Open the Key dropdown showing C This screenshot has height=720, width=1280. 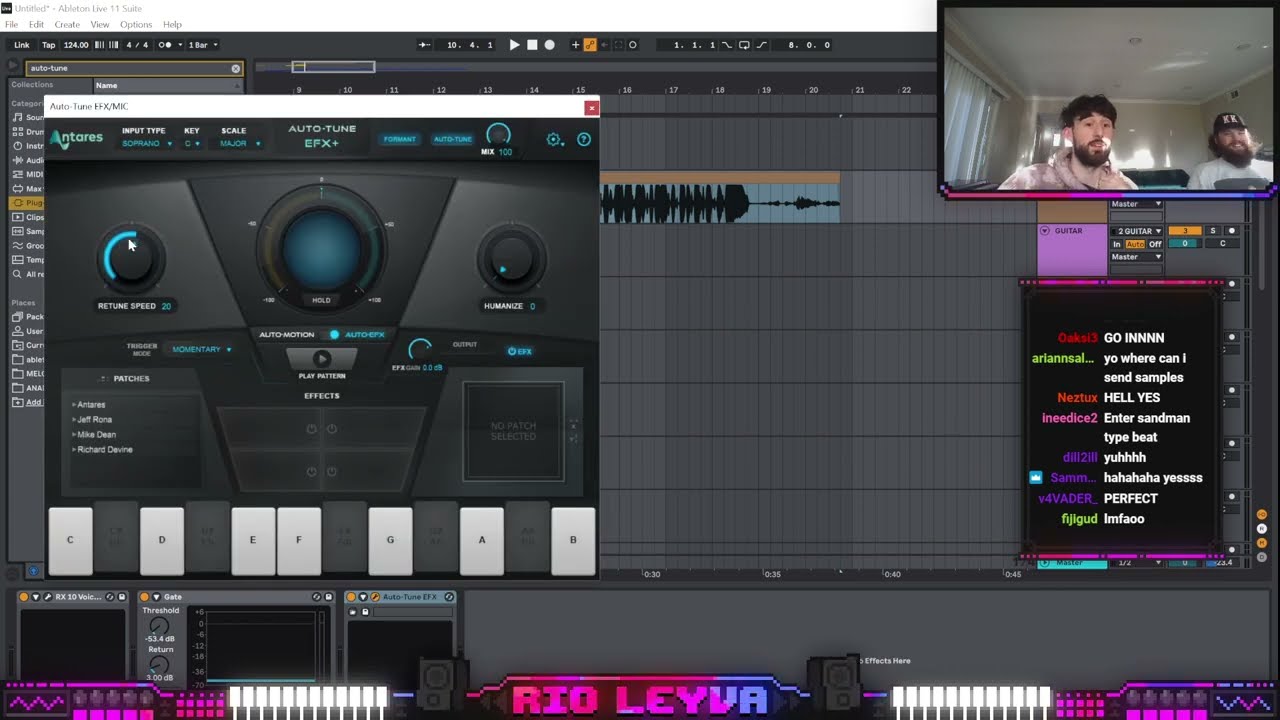pos(192,144)
